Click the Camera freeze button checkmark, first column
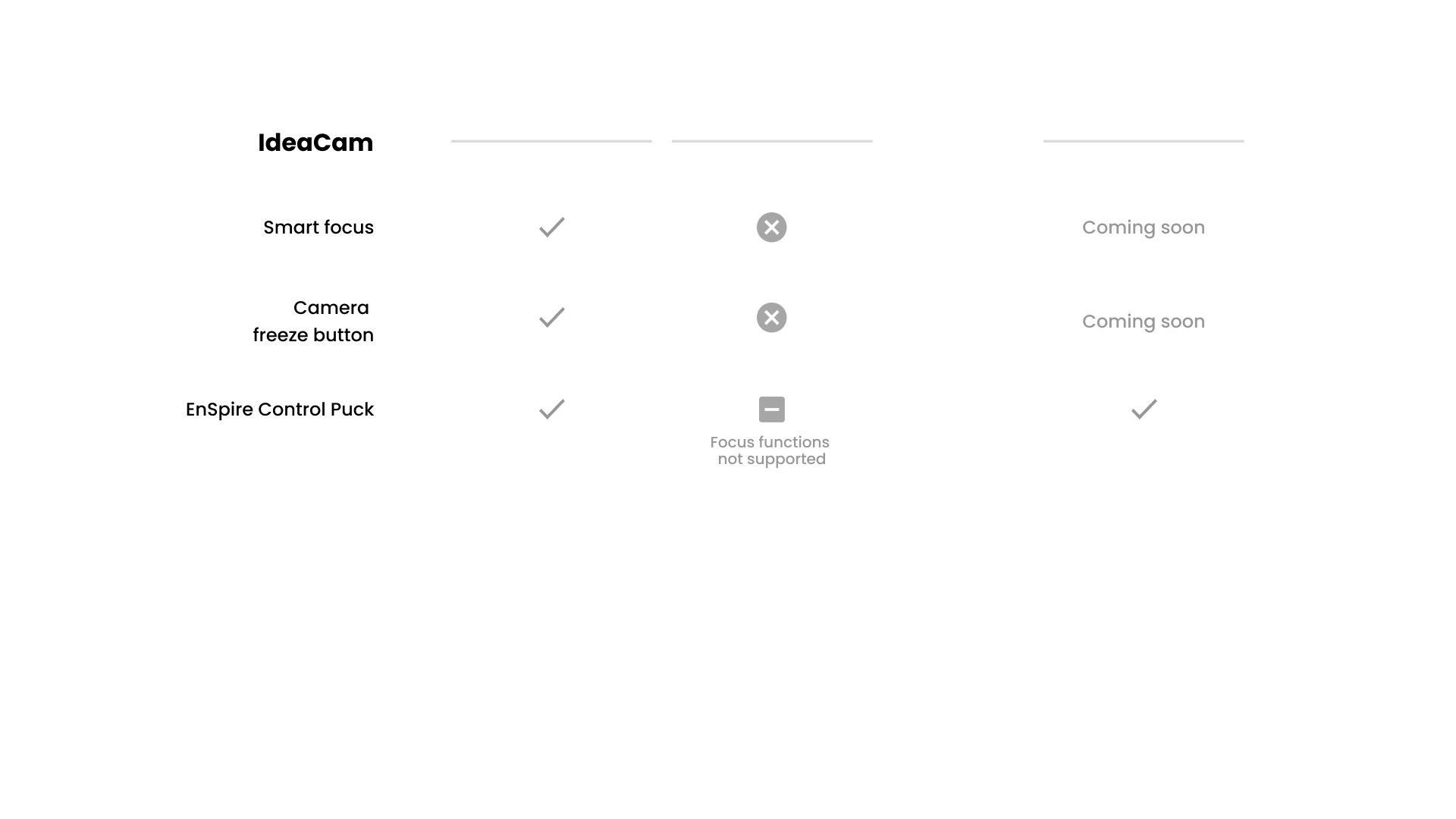The width and height of the screenshot is (1456, 819). tap(552, 317)
